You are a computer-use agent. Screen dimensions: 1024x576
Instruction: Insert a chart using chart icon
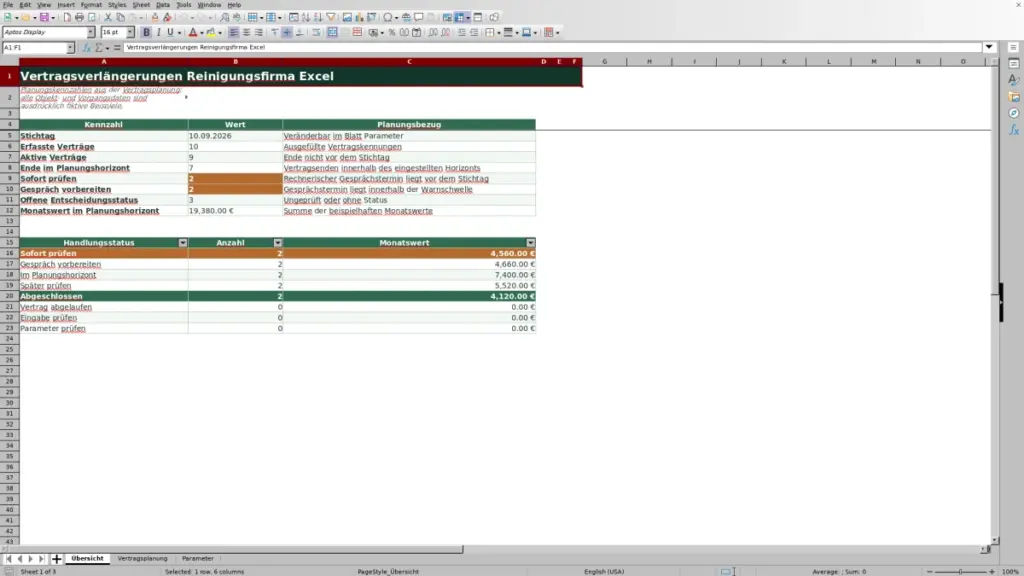359,17
